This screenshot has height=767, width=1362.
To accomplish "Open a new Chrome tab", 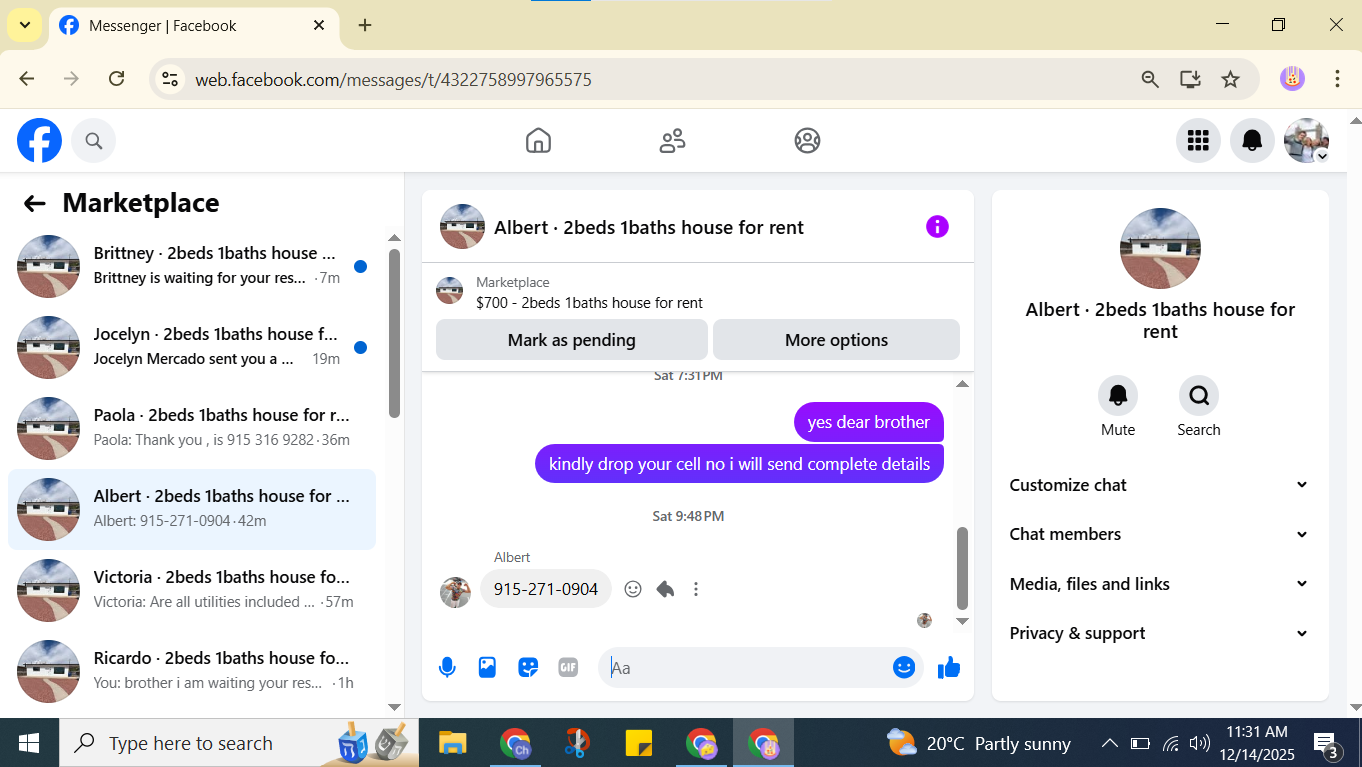I will (x=365, y=26).
